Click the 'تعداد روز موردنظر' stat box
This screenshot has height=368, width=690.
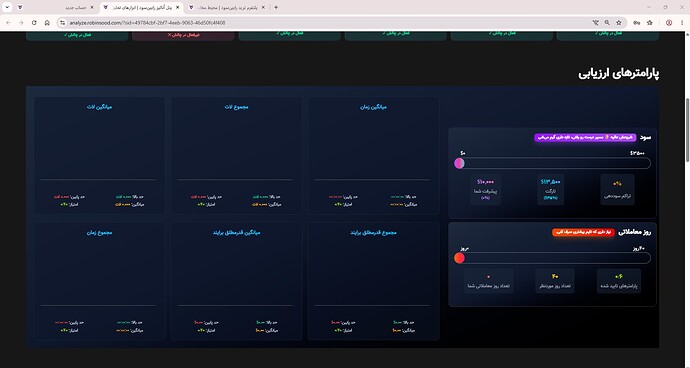554,281
